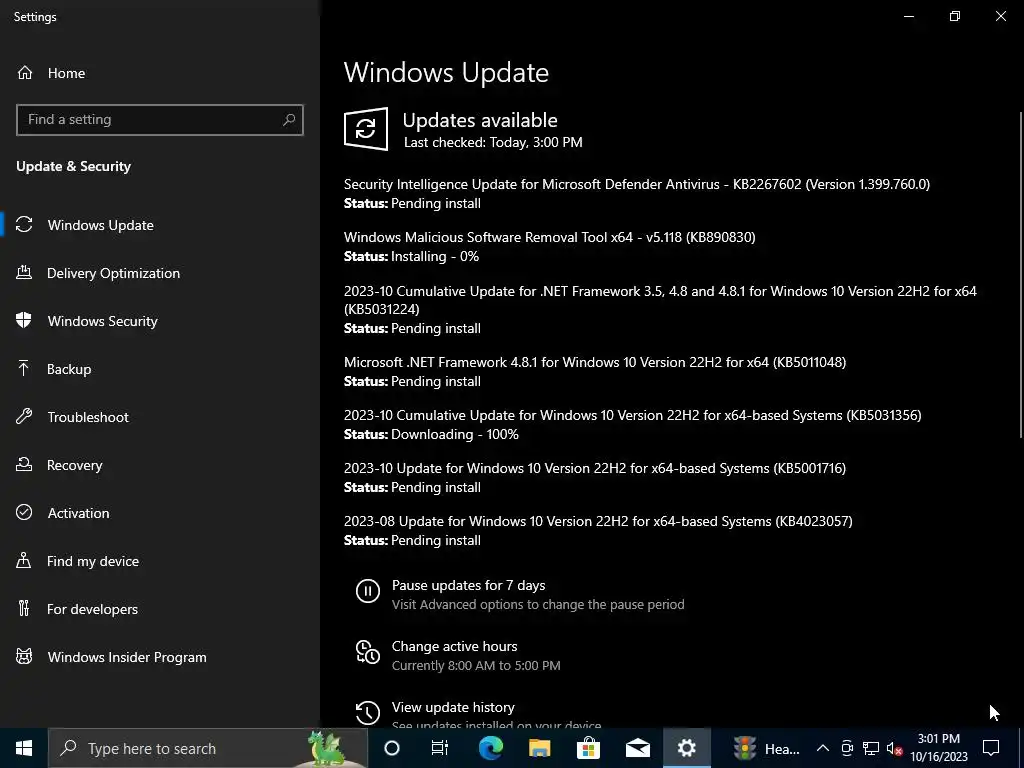The width and height of the screenshot is (1024, 768).
Task: Click the Delivery Optimization icon
Action: (24, 272)
